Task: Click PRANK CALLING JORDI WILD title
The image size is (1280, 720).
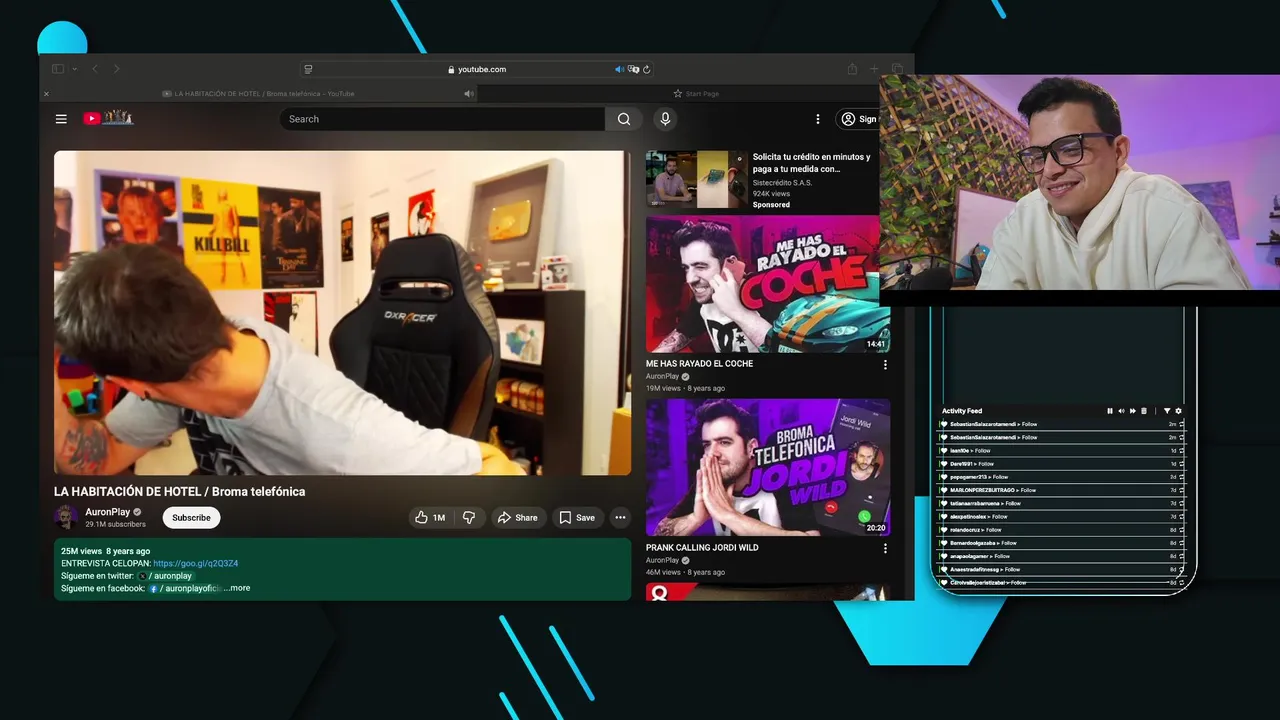Action: tap(702, 548)
